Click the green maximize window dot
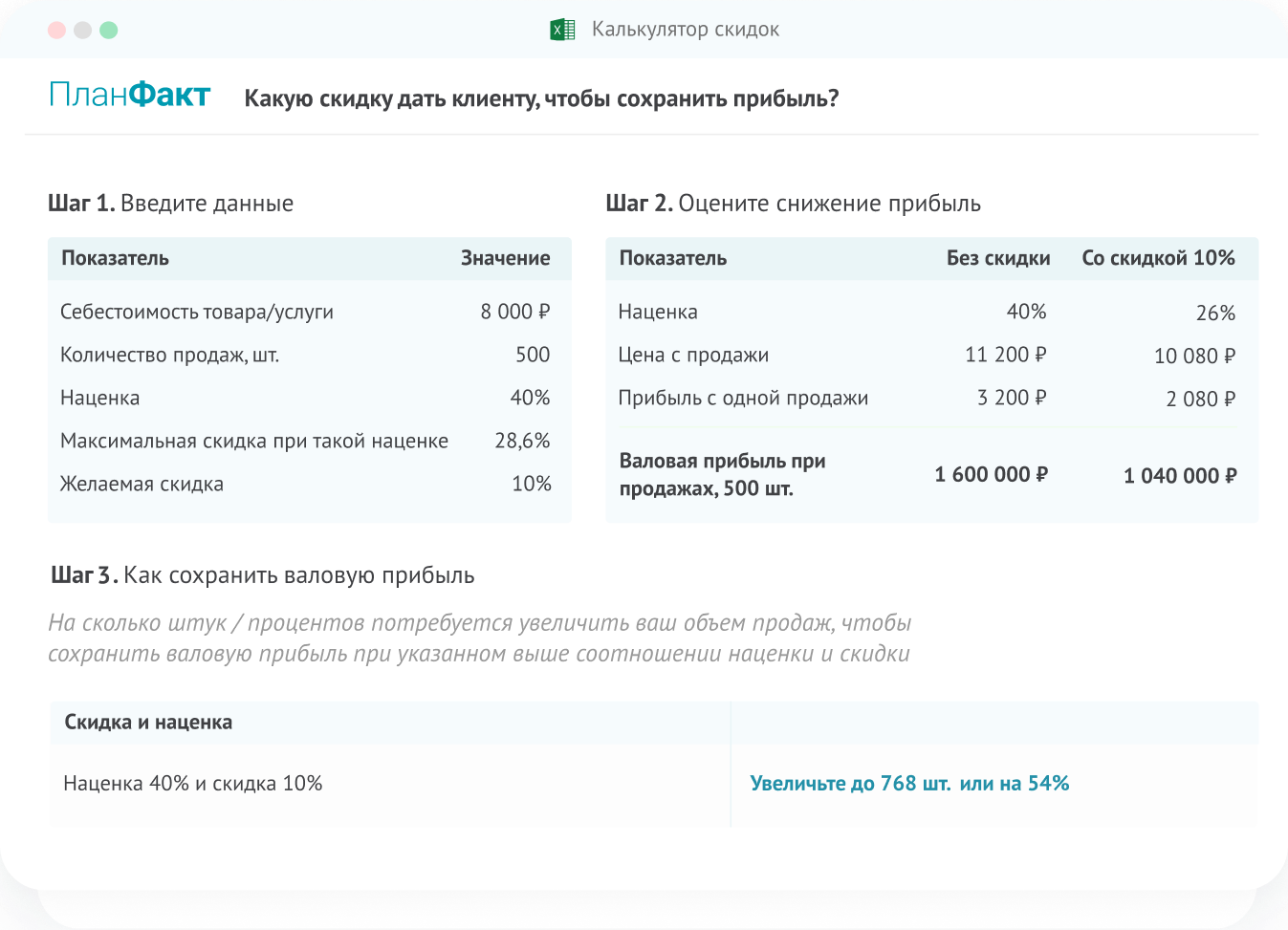 click(109, 30)
